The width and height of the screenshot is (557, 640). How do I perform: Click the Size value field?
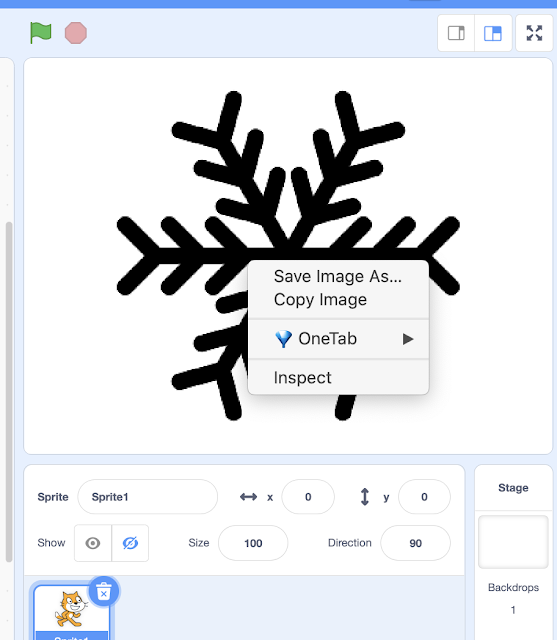(x=253, y=543)
